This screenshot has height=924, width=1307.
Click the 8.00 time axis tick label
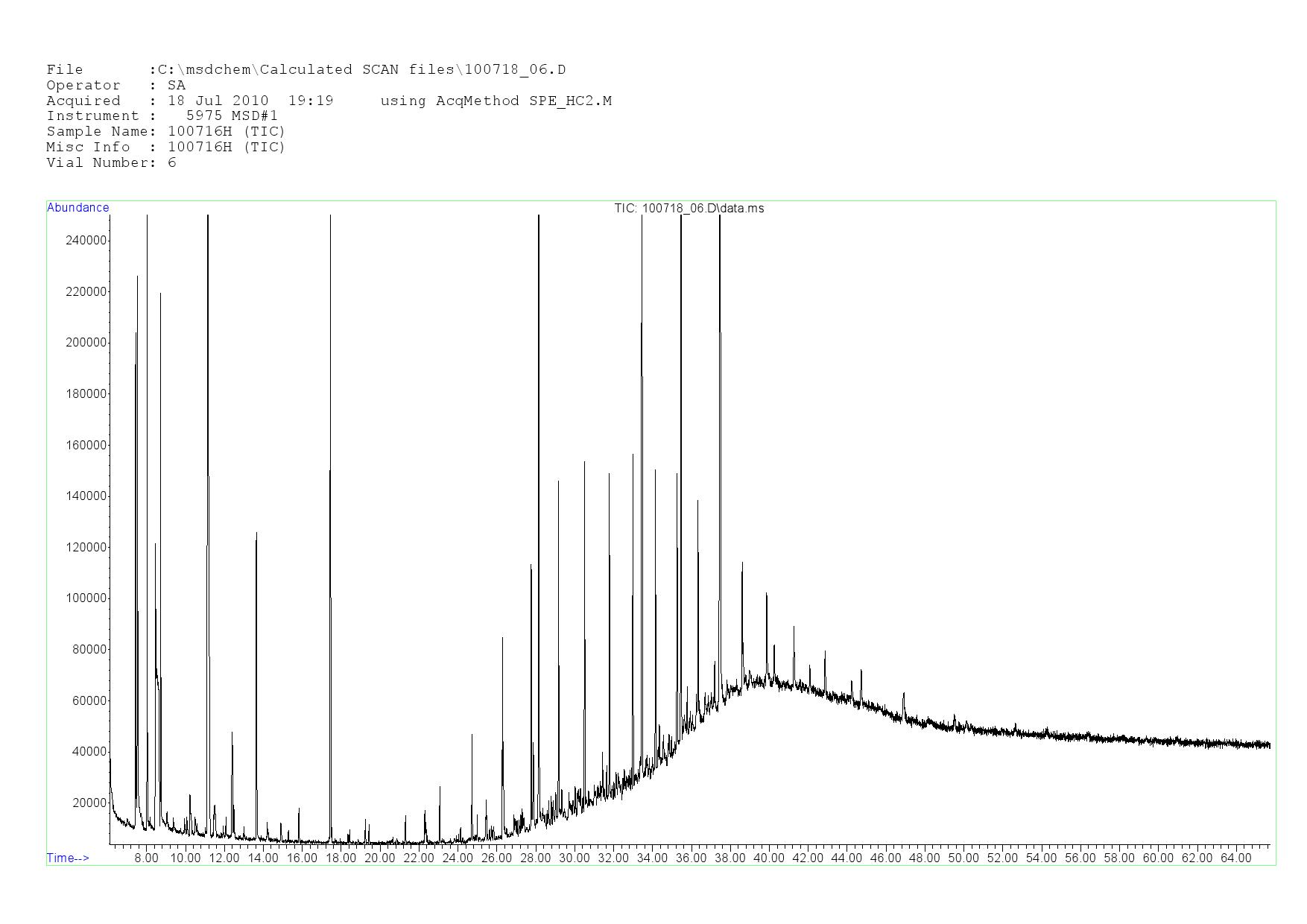146,858
